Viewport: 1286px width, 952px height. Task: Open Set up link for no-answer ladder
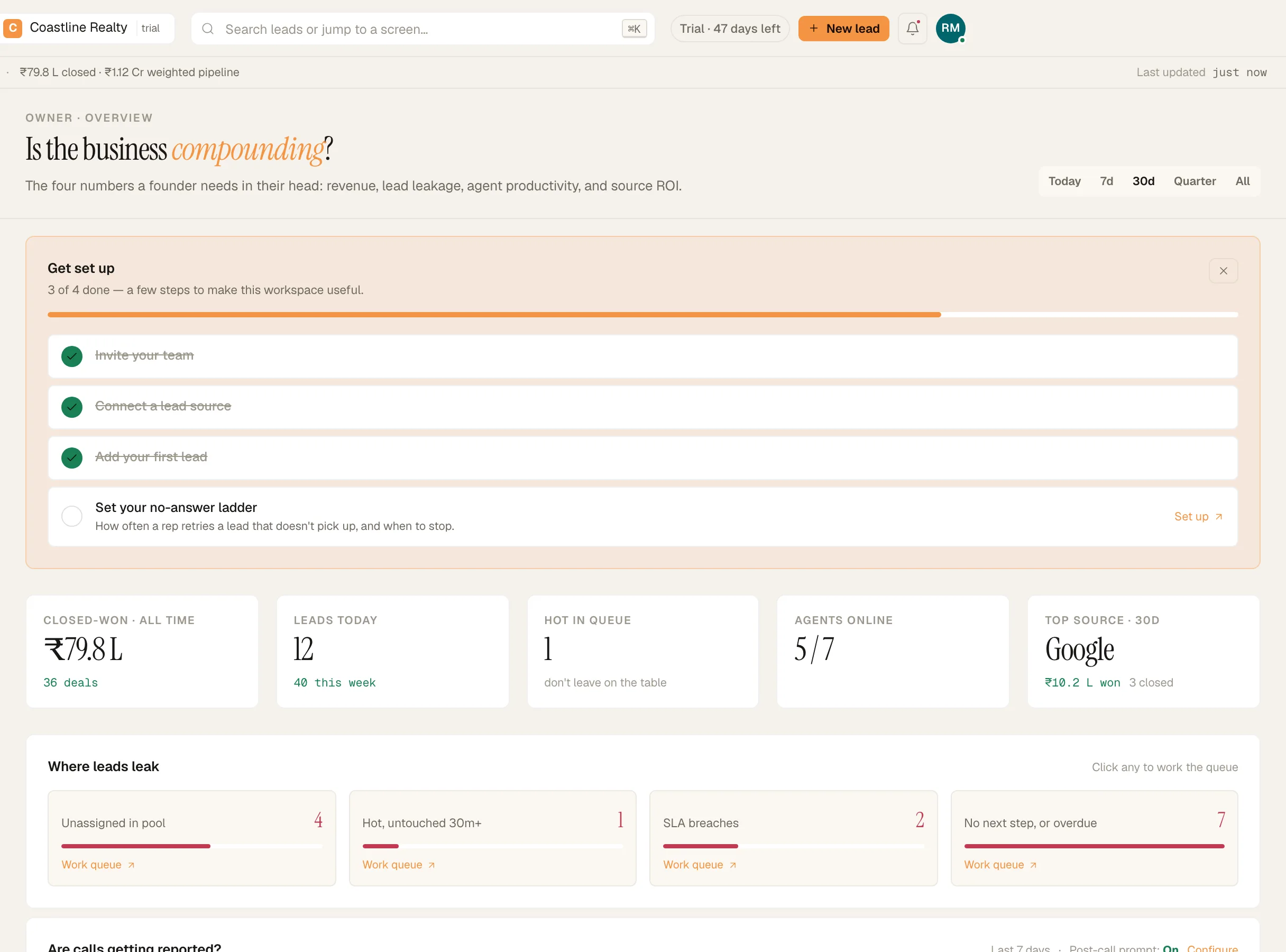(1198, 517)
